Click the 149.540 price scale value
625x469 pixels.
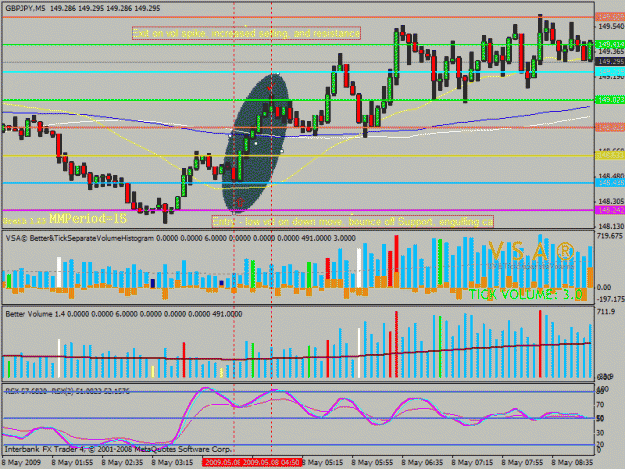click(611, 27)
